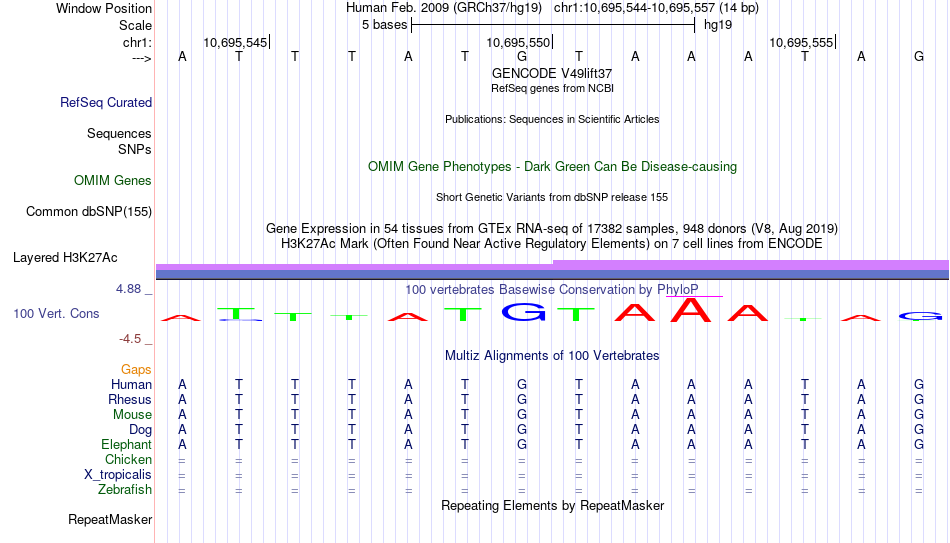
Task: Select the X_tropicalis species row label
Action: (118, 475)
